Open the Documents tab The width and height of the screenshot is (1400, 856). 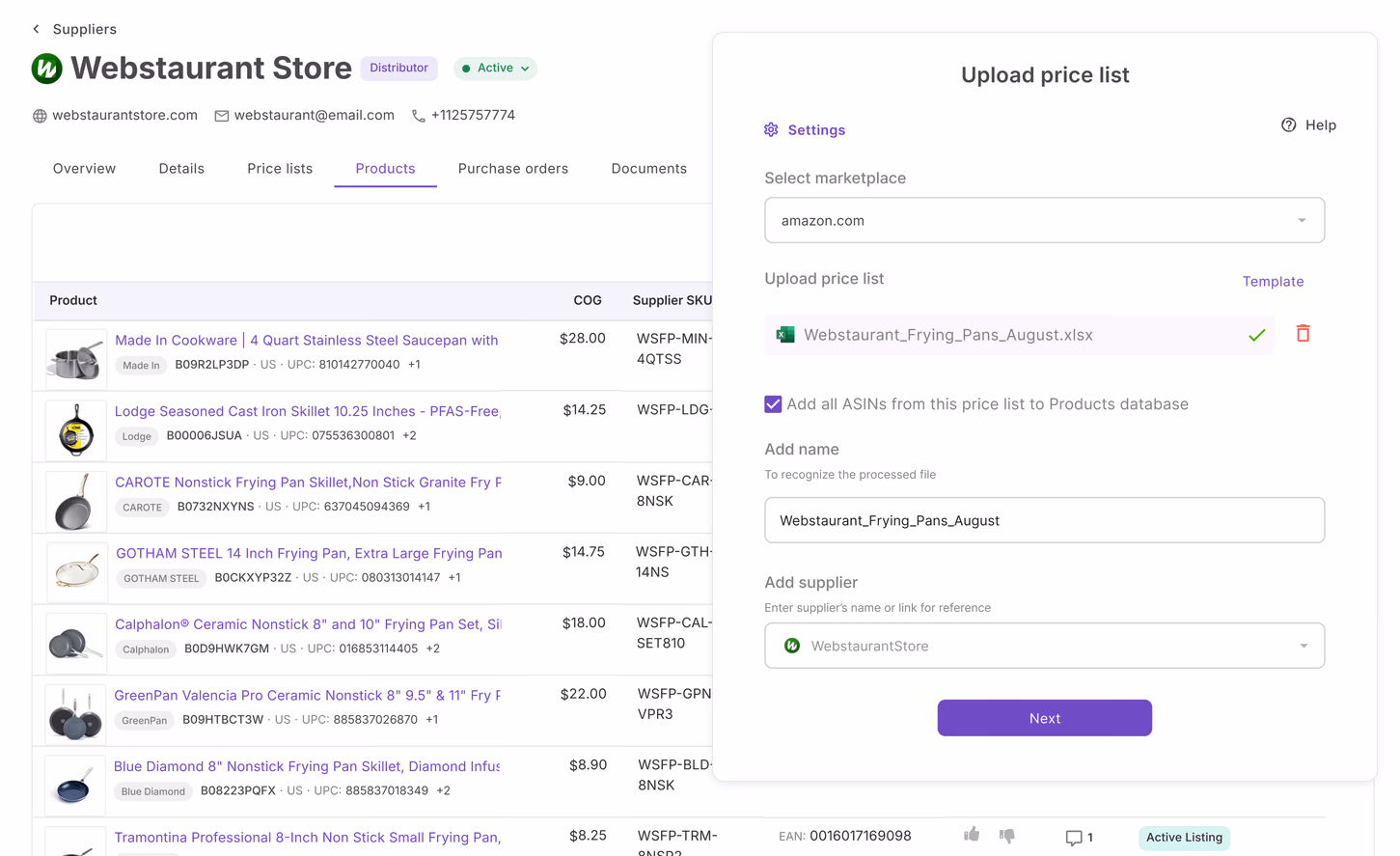[649, 168]
